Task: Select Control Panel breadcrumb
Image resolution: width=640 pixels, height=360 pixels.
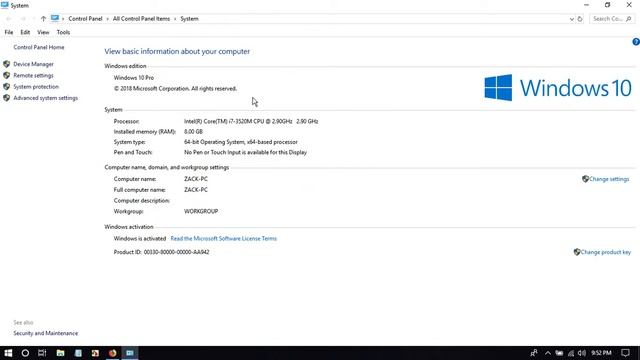Action: (85, 19)
